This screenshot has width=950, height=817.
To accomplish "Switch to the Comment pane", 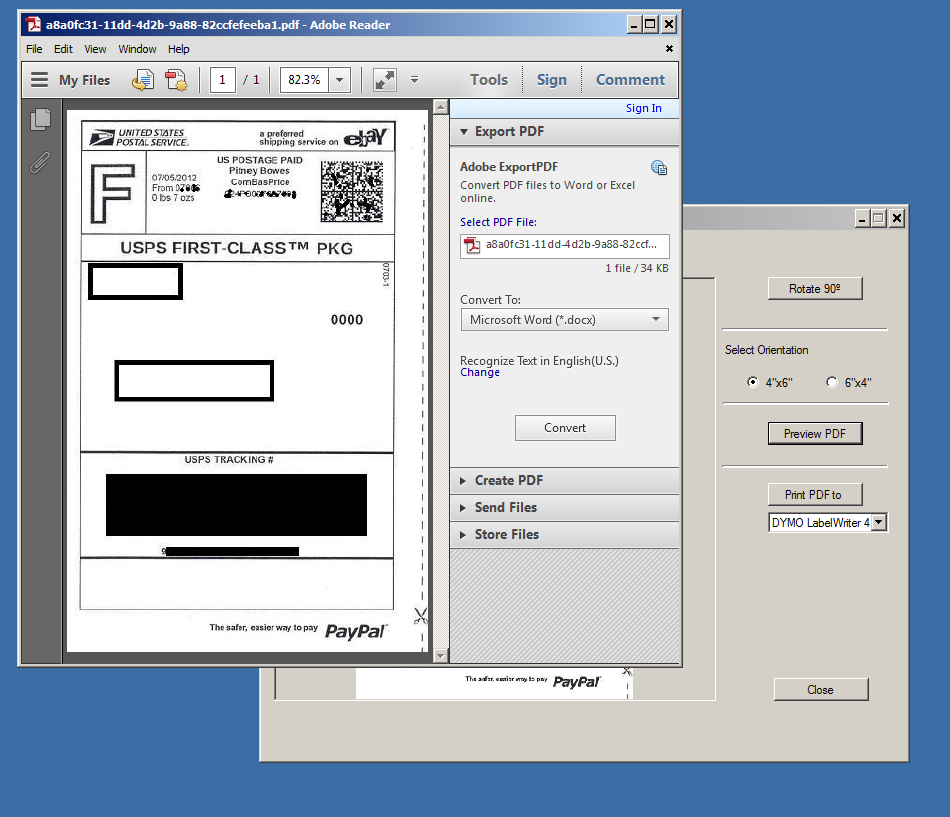I will coord(630,80).
